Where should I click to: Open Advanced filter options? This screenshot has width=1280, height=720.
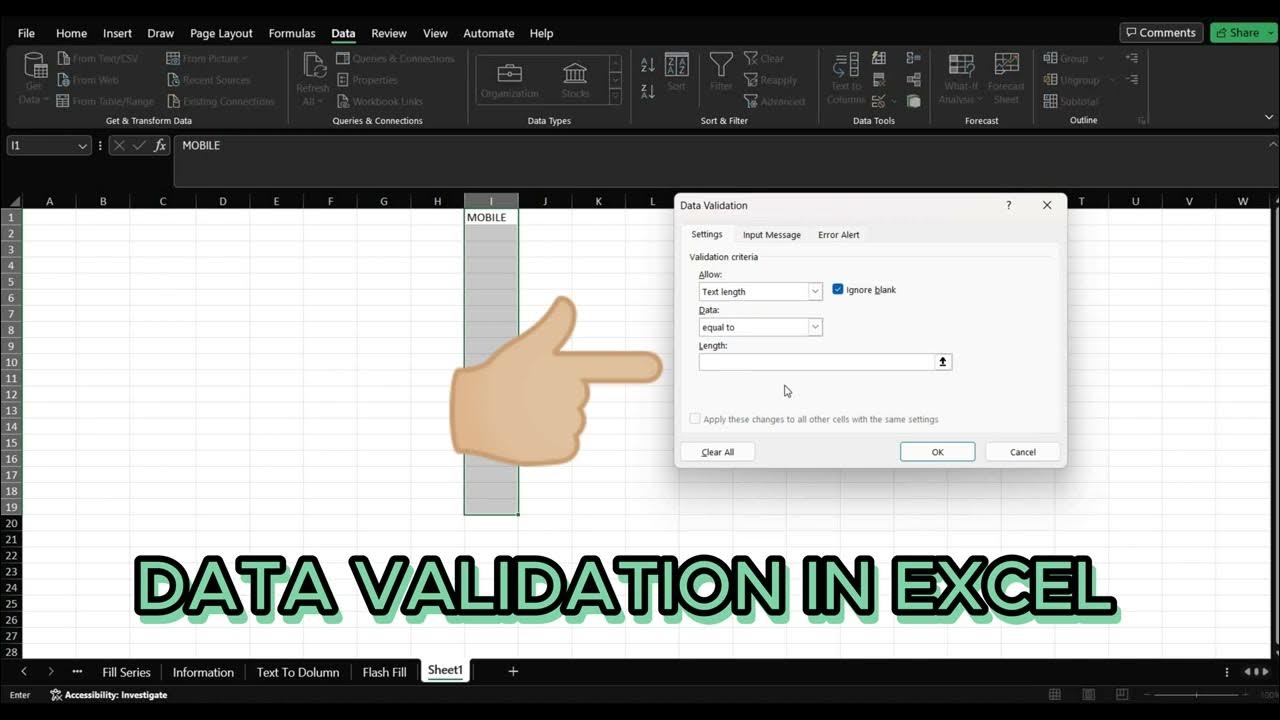coord(774,101)
